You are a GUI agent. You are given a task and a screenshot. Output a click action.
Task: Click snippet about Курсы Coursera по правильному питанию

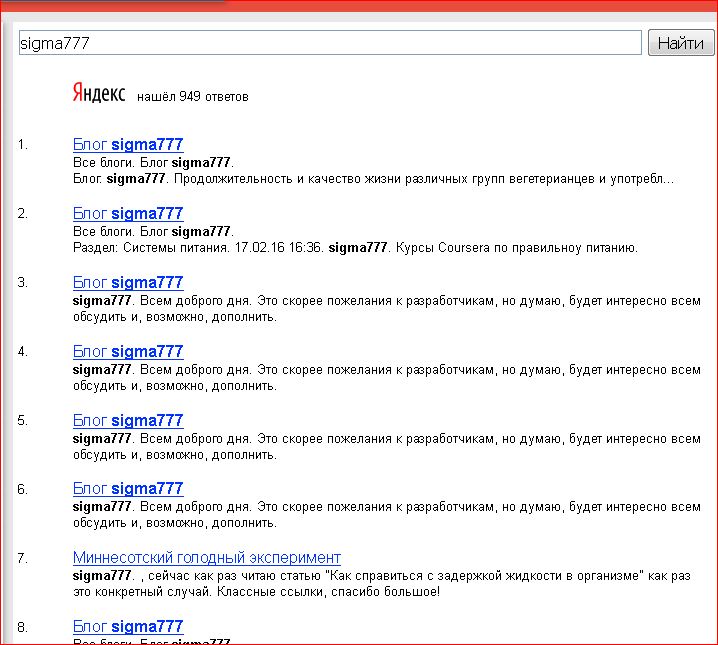coord(355,248)
